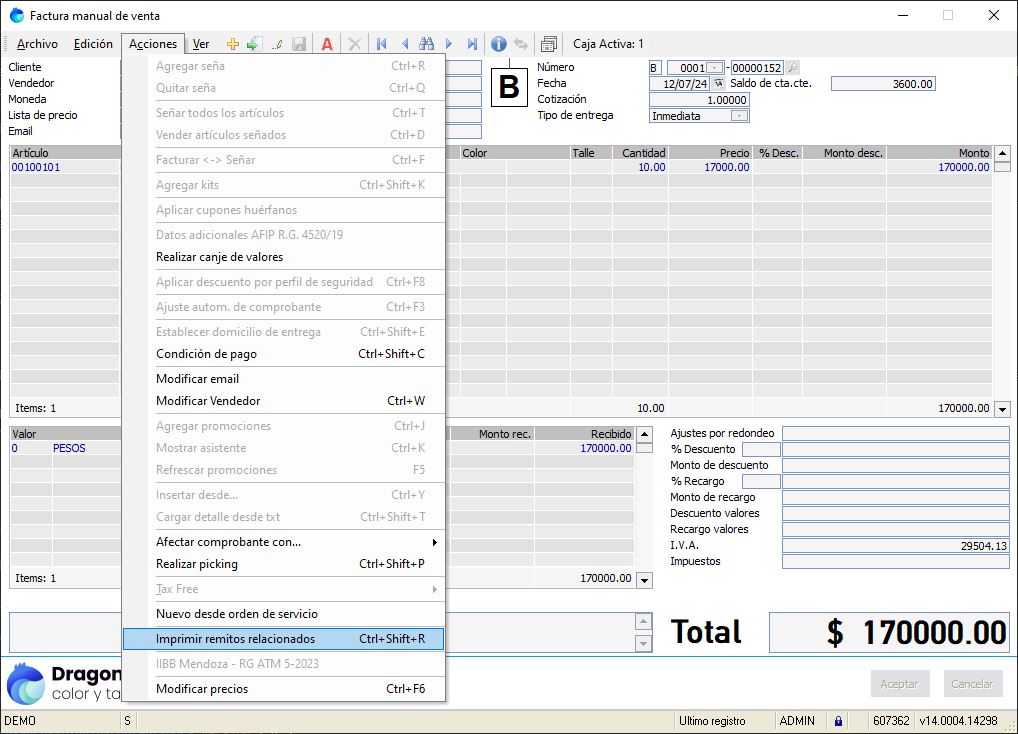This screenshot has width=1018, height=734.
Task: Click the padlock icon in status bar
Action: pos(838,721)
